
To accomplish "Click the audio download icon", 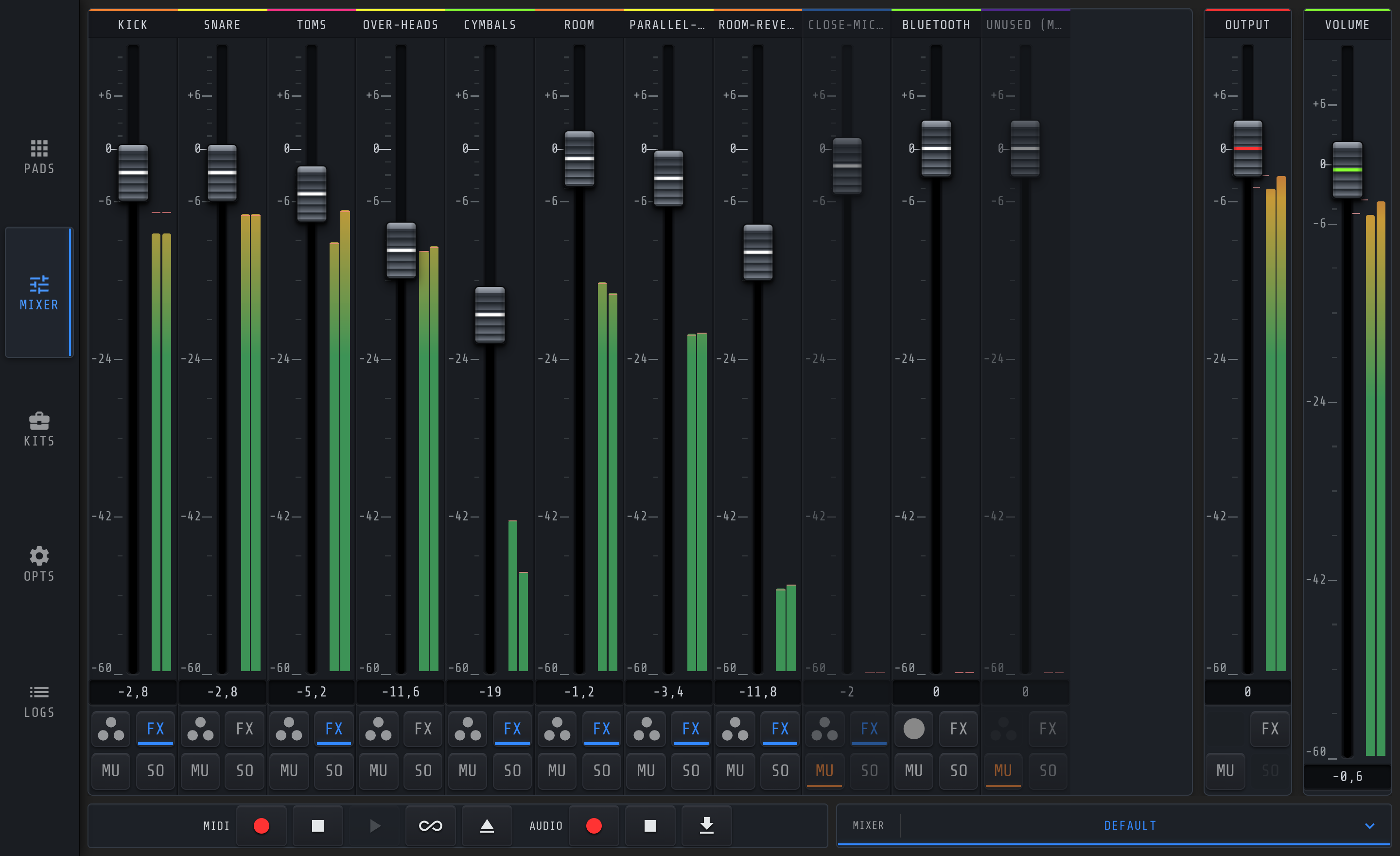I will [x=706, y=825].
